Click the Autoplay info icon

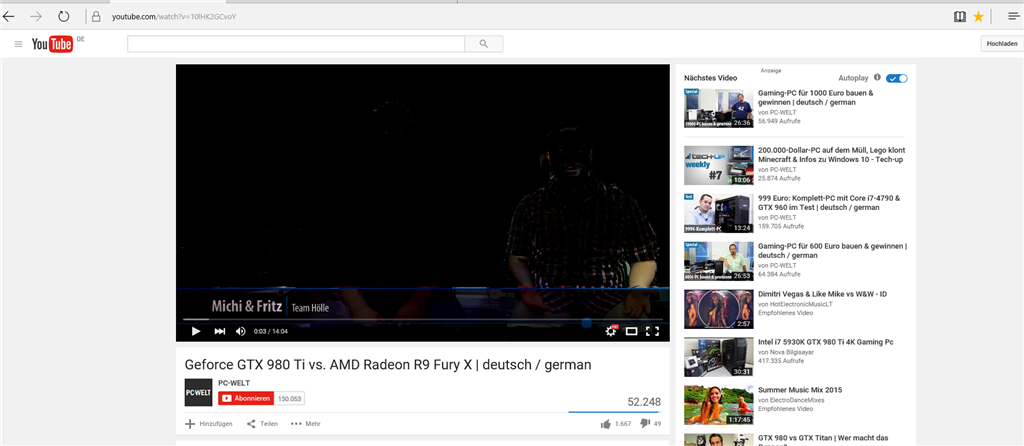click(877, 77)
